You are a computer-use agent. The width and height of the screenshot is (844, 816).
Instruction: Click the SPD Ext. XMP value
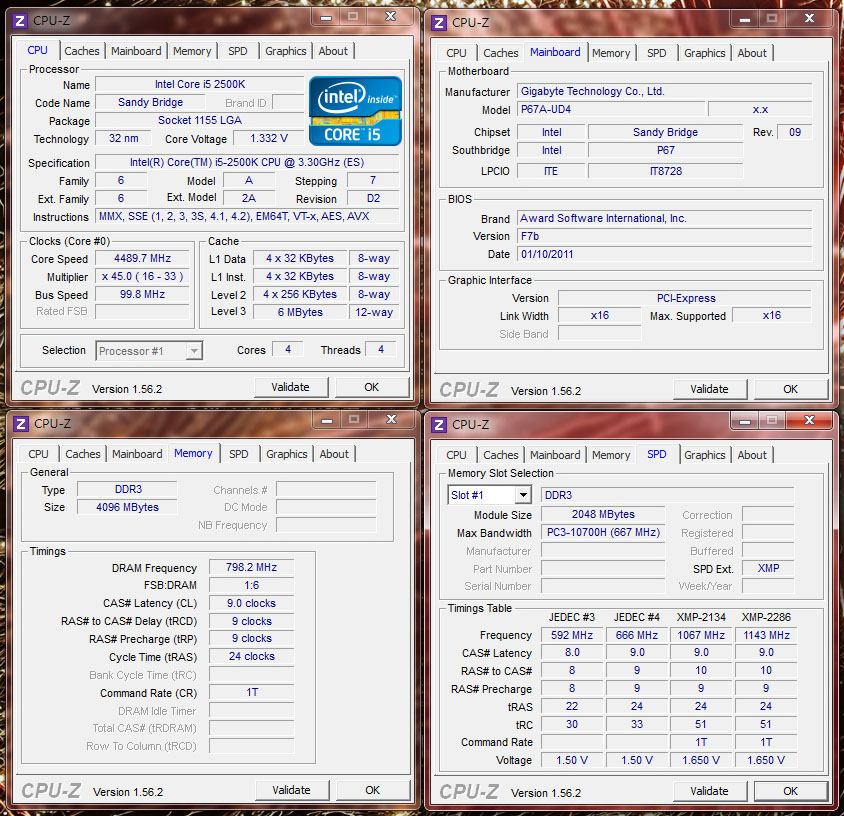click(x=768, y=568)
